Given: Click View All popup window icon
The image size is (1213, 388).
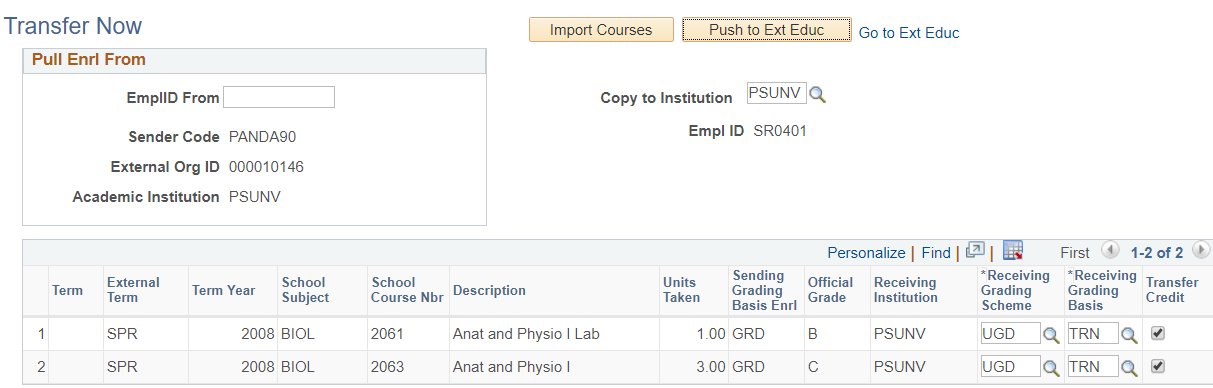Looking at the screenshot, I should [x=976, y=251].
